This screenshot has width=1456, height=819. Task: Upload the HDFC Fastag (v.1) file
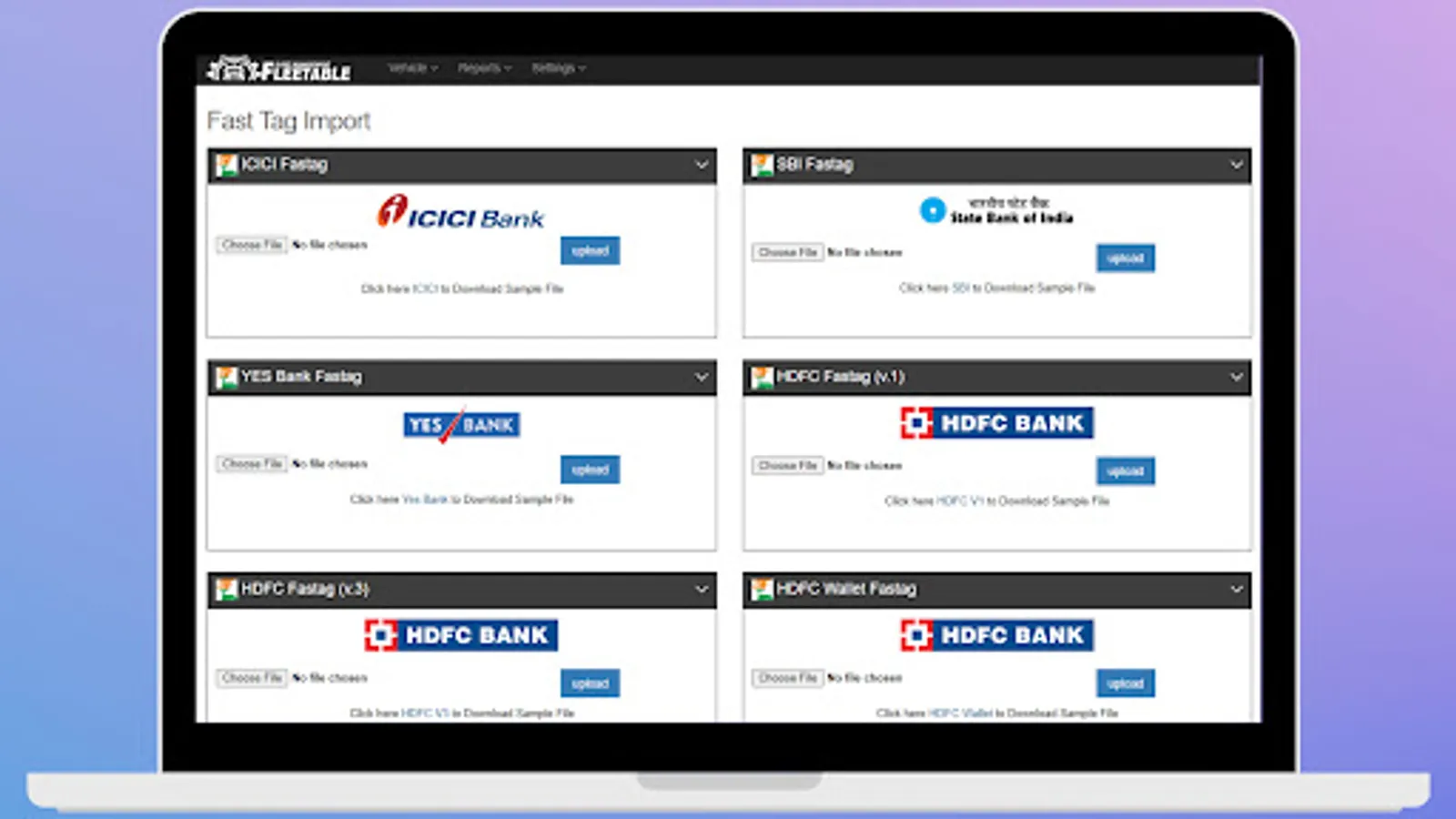point(1126,471)
